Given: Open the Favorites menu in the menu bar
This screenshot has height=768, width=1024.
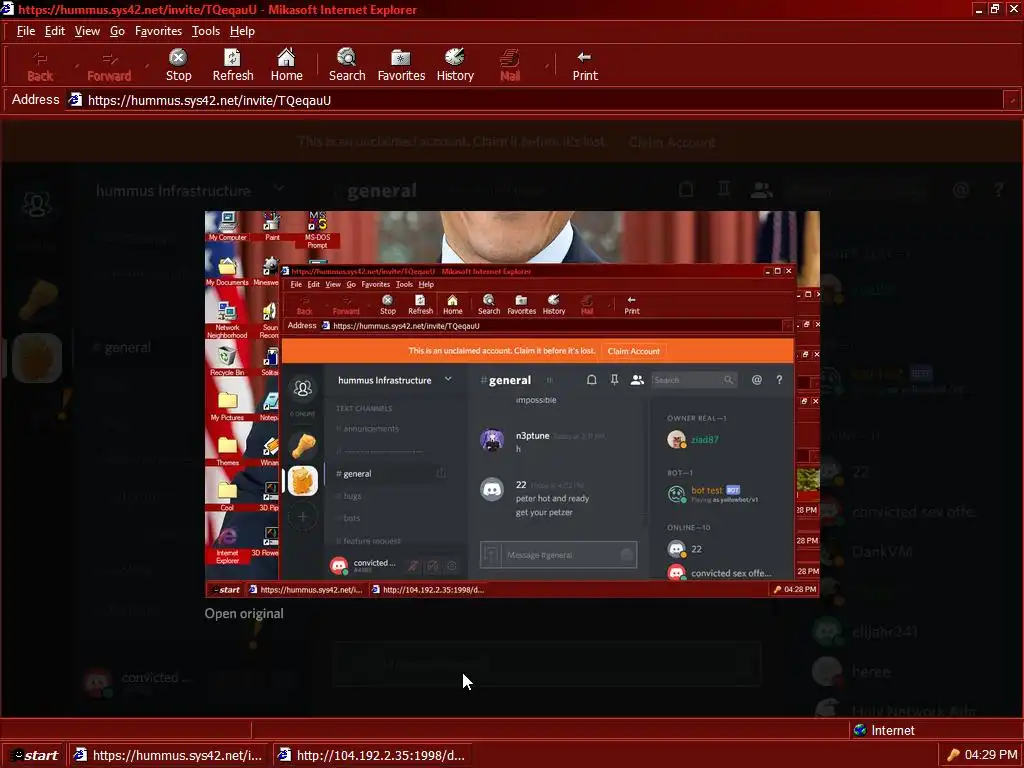Looking at the screenshot, I should click(x=158, y=31).
